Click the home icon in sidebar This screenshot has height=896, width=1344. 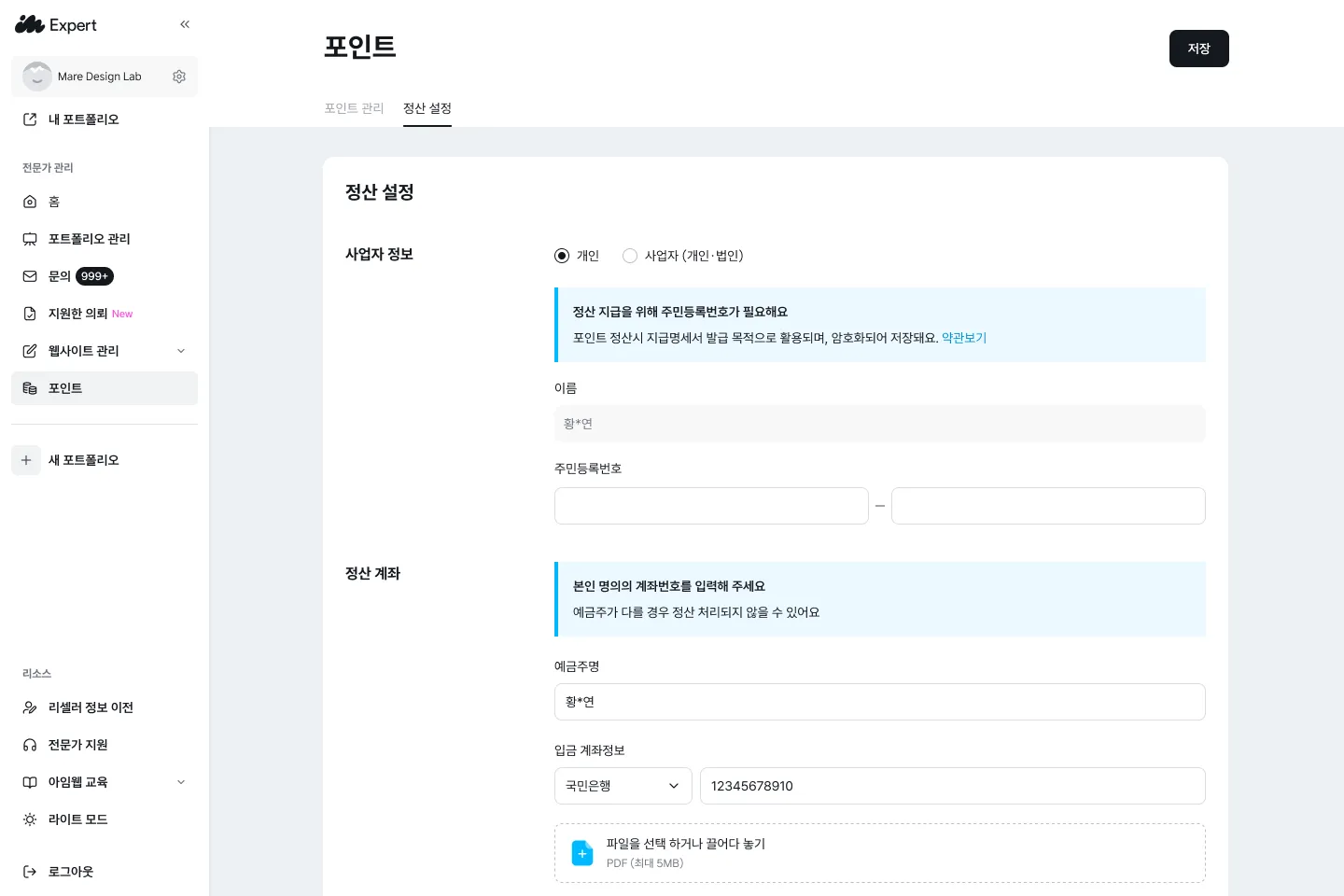point(30,202)
